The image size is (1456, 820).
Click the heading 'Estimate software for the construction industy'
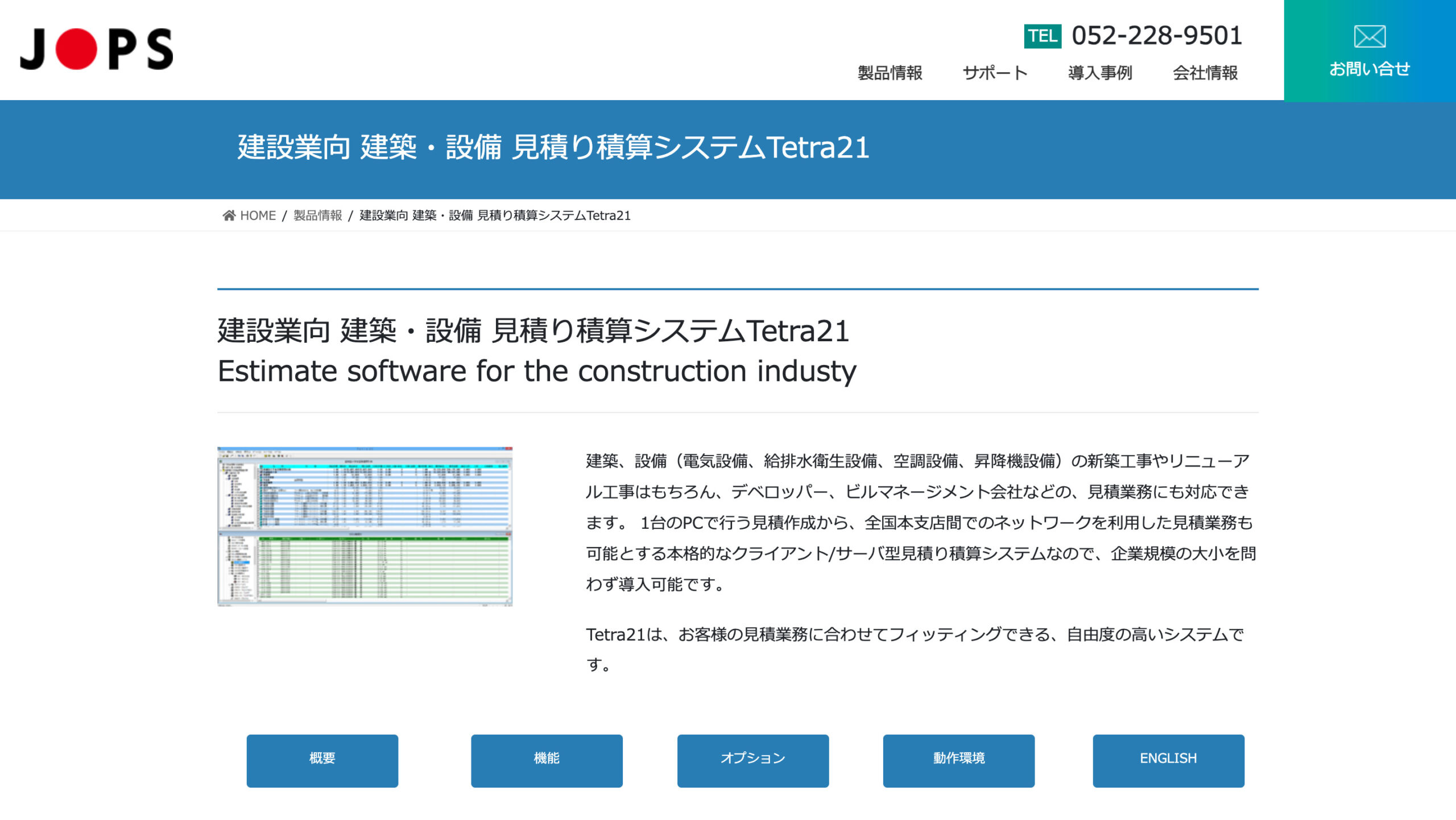537,371
